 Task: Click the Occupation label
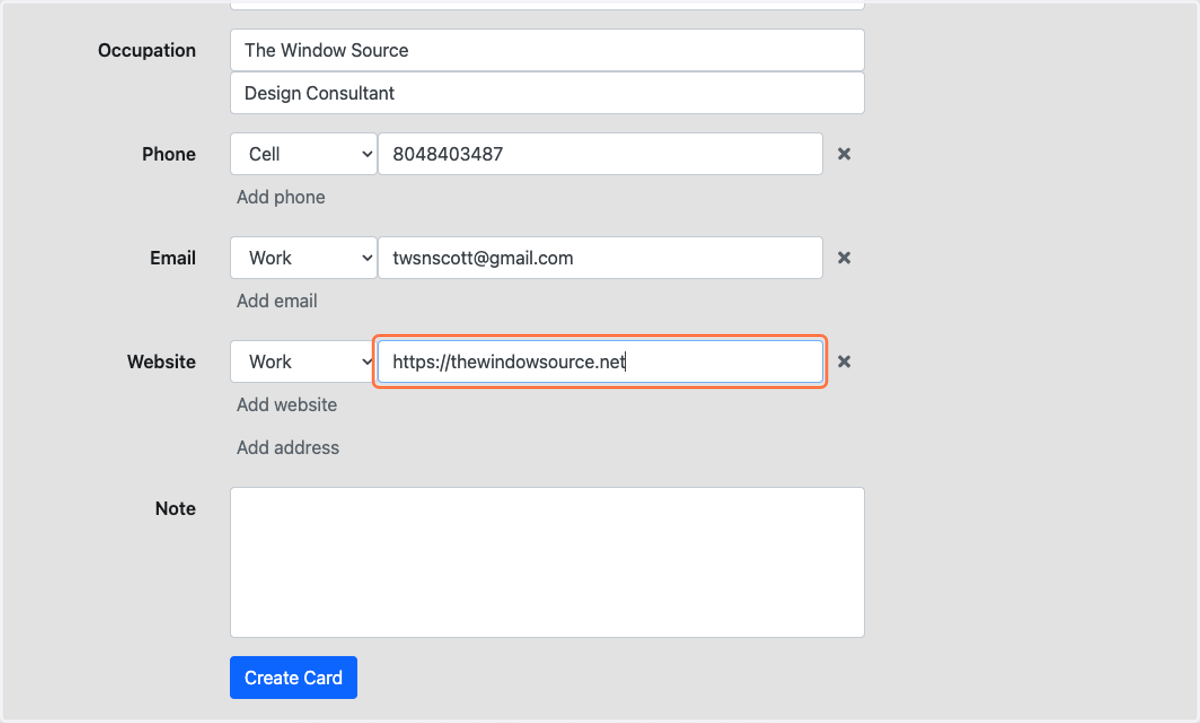[147, 50]
